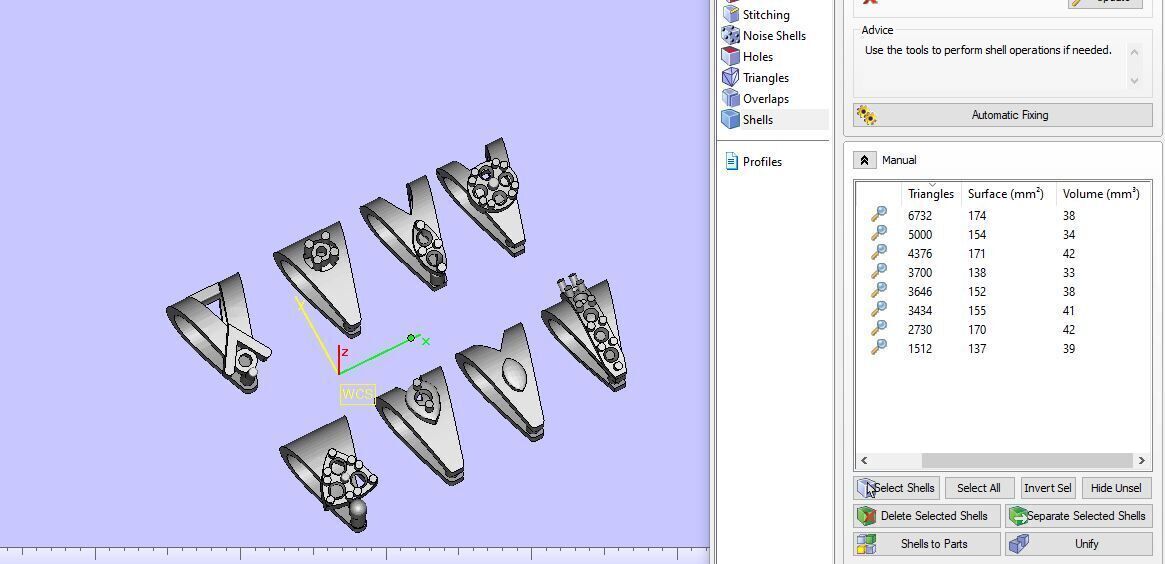The width and height of the screenshot is (1165, 564).
Task: Click the WCS label in viewport
Action: tap(357, 395)
